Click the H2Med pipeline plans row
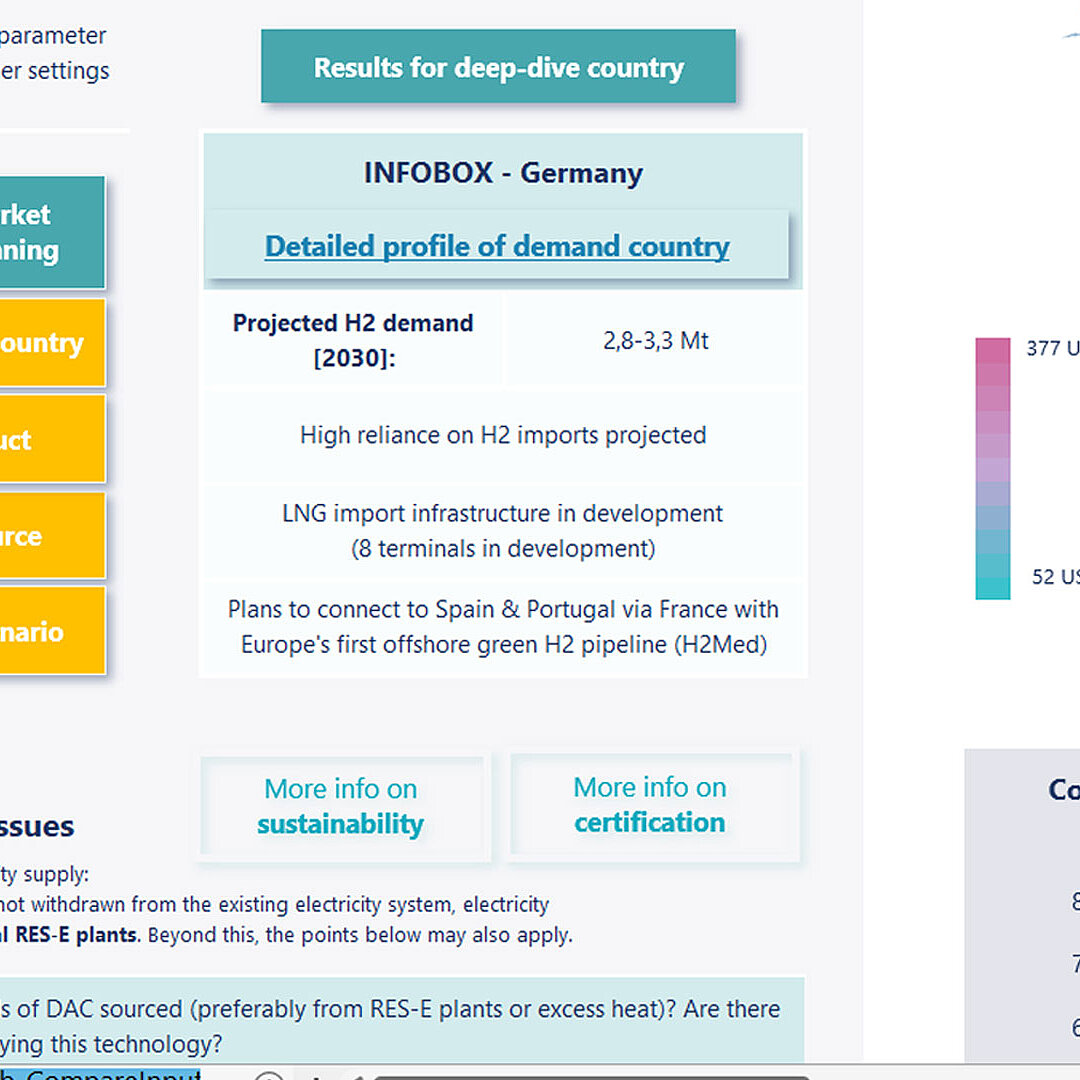Viewport: 1080px width, 1080px height. (x=503, y=627)
